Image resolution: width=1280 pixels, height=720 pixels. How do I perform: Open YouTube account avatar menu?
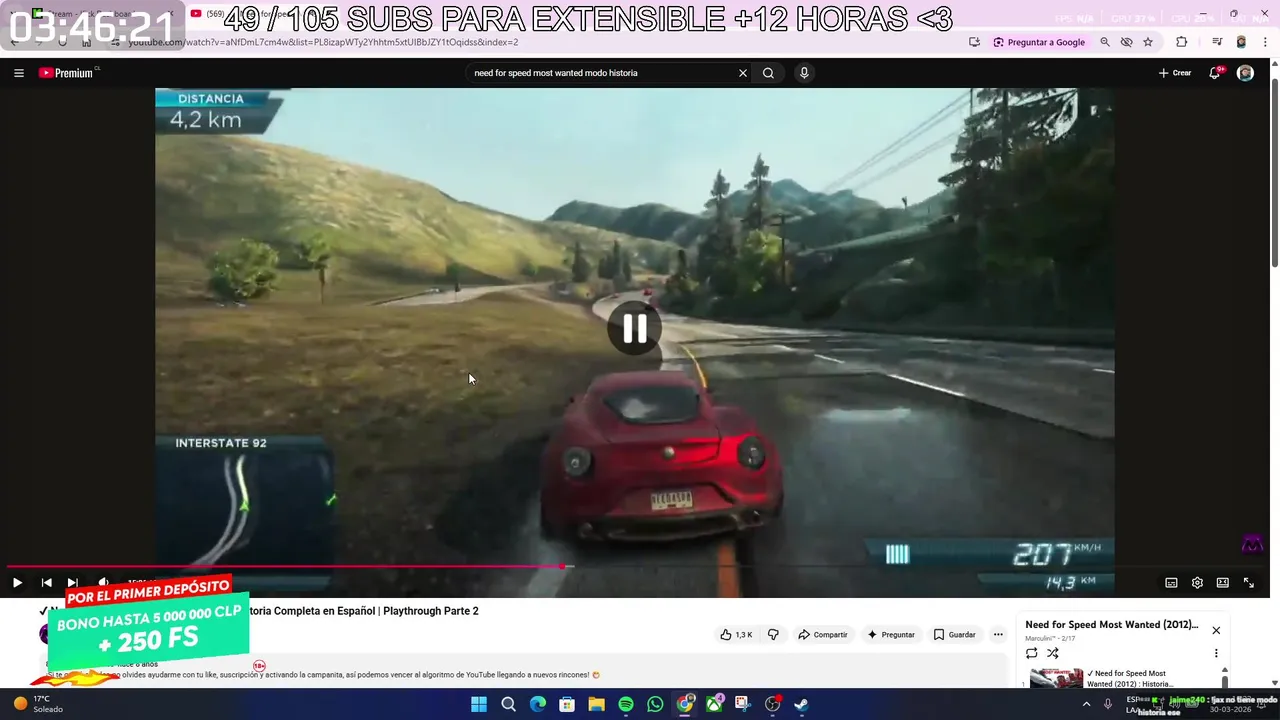[1245, 73]
